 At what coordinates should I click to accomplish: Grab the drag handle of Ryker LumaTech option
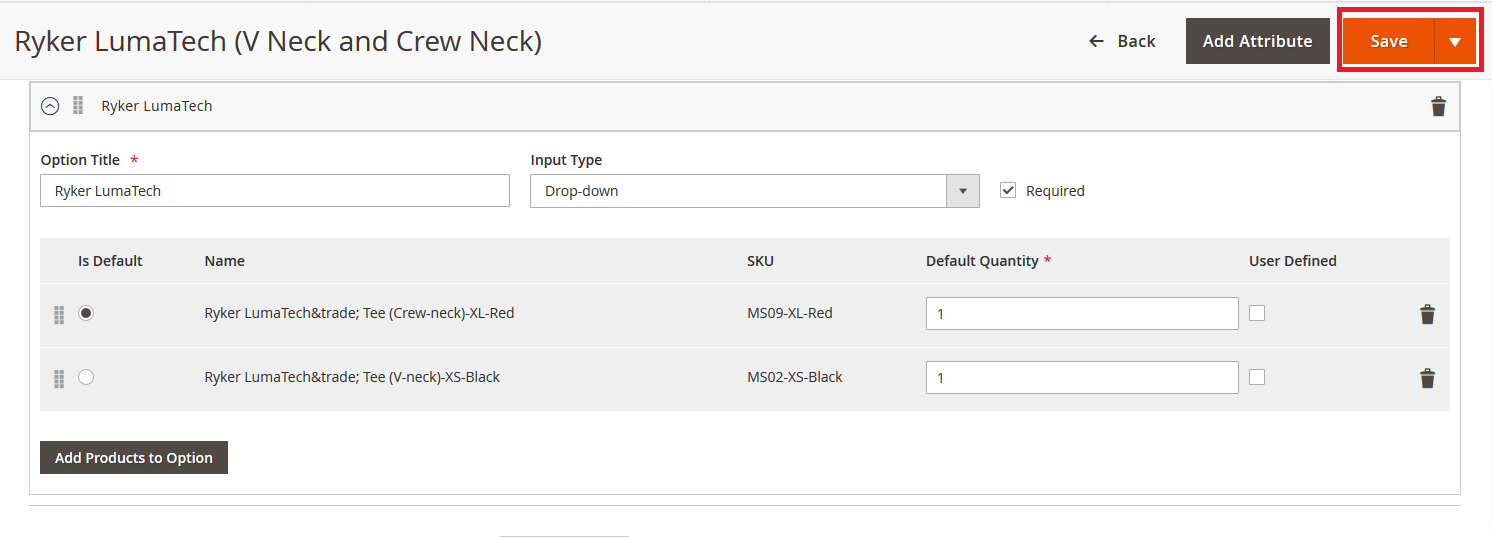[78, 105]
